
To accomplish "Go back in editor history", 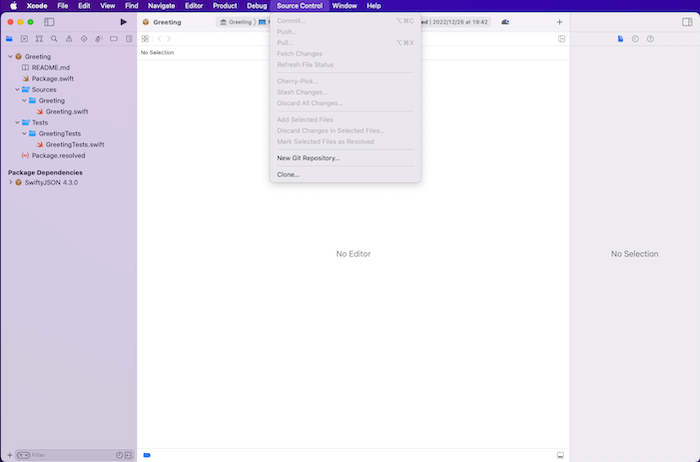I will point(159,39).
